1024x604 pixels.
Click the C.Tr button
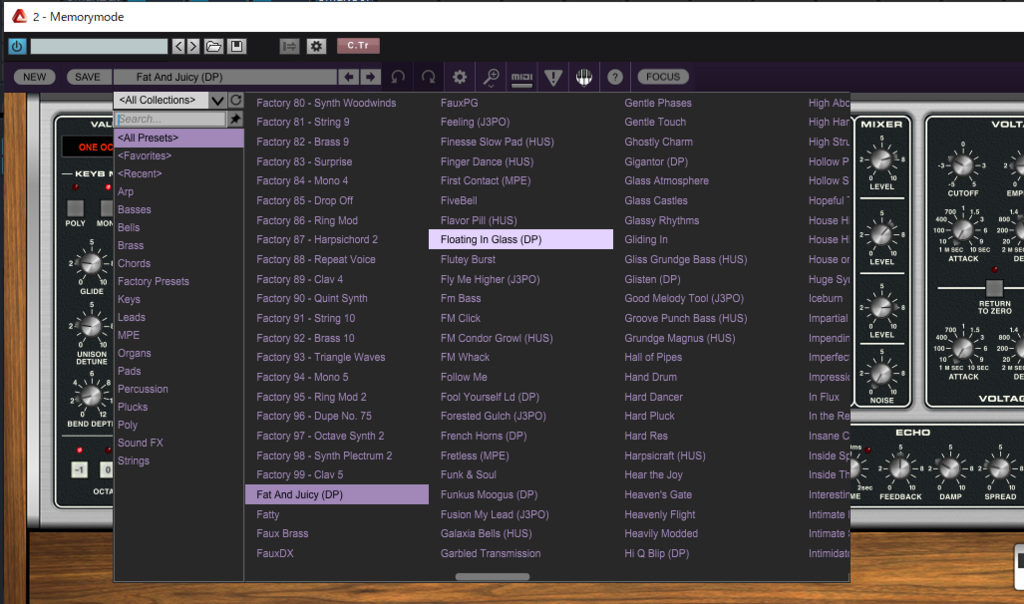[358, 46]
